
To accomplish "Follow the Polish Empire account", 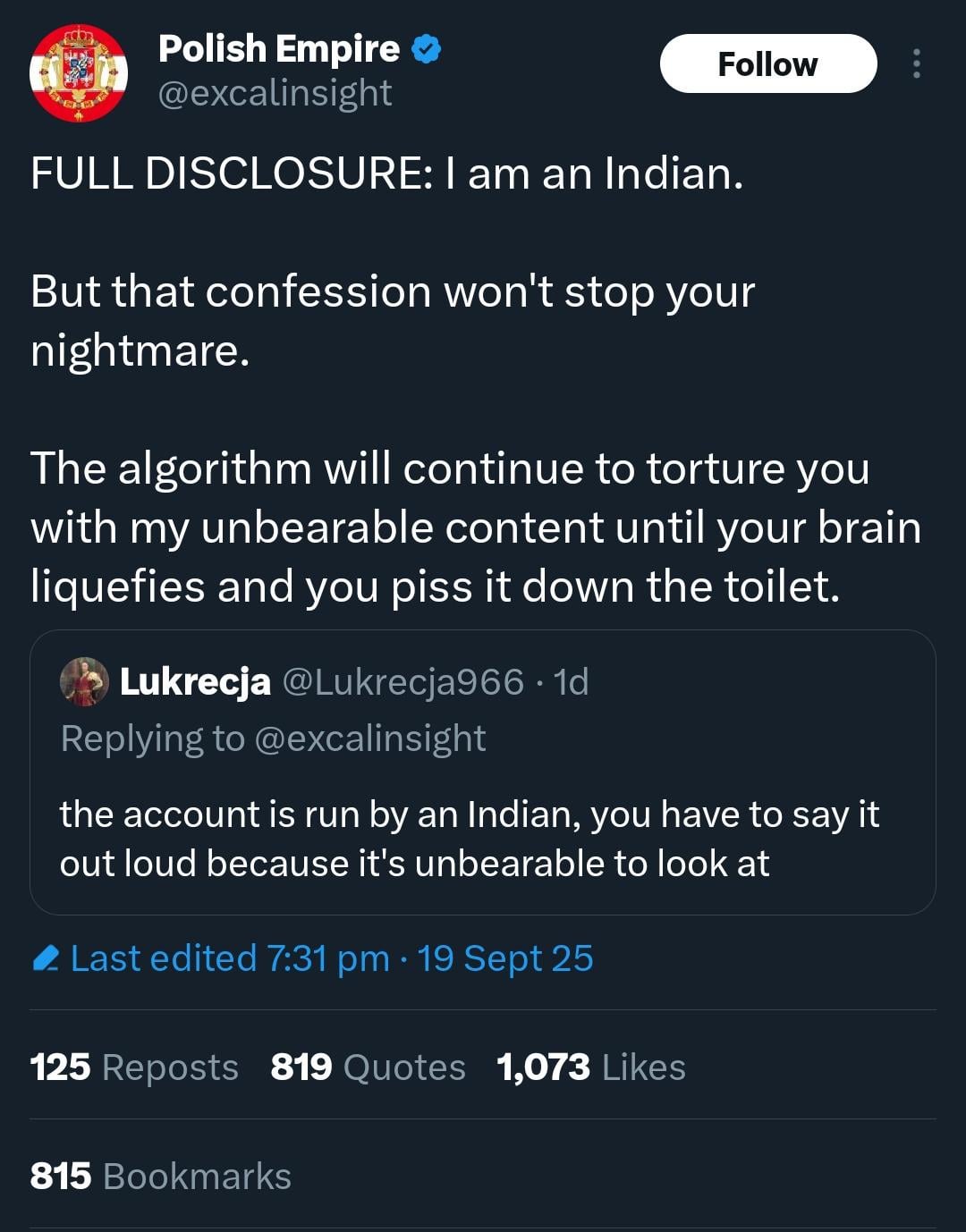I will (x=767, y=64).
